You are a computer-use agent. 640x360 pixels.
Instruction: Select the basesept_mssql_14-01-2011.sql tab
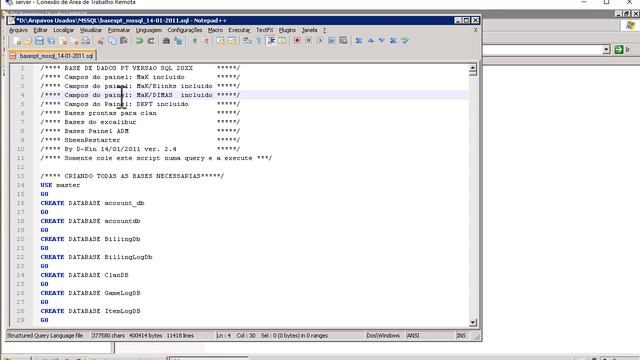tap(52, 56)
